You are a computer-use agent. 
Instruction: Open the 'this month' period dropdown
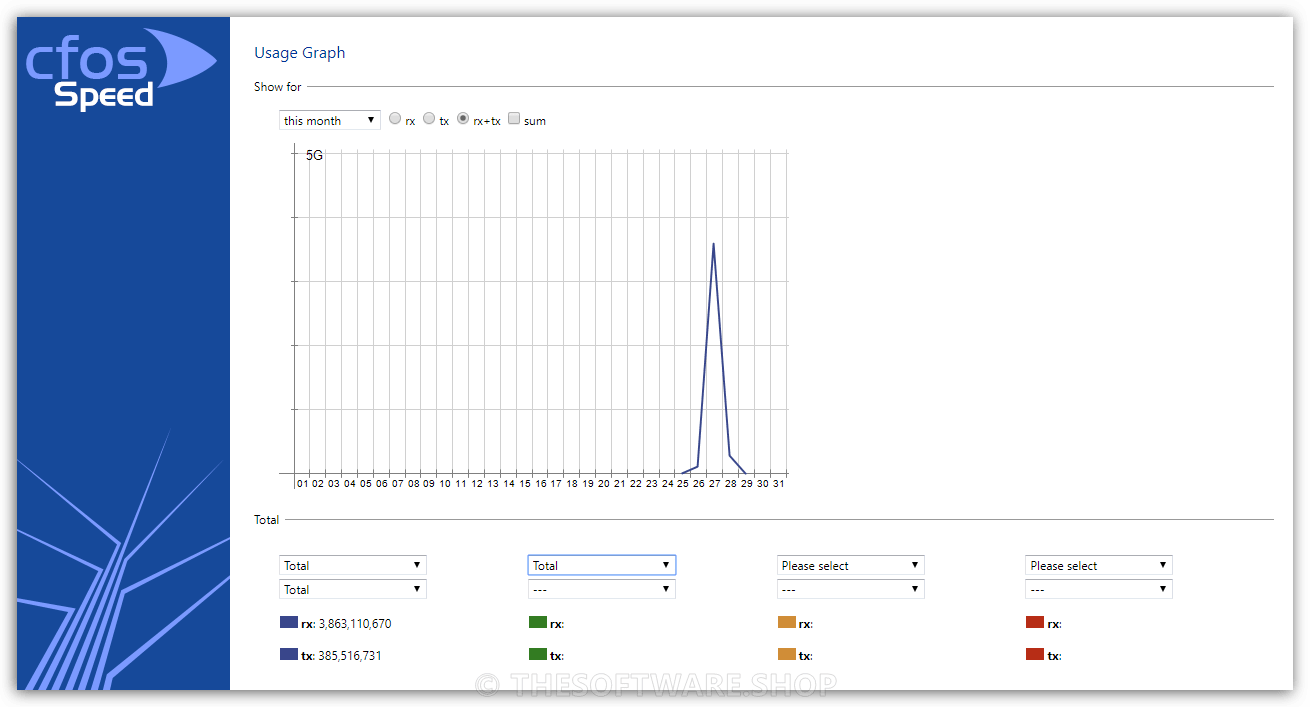(329, 119)
